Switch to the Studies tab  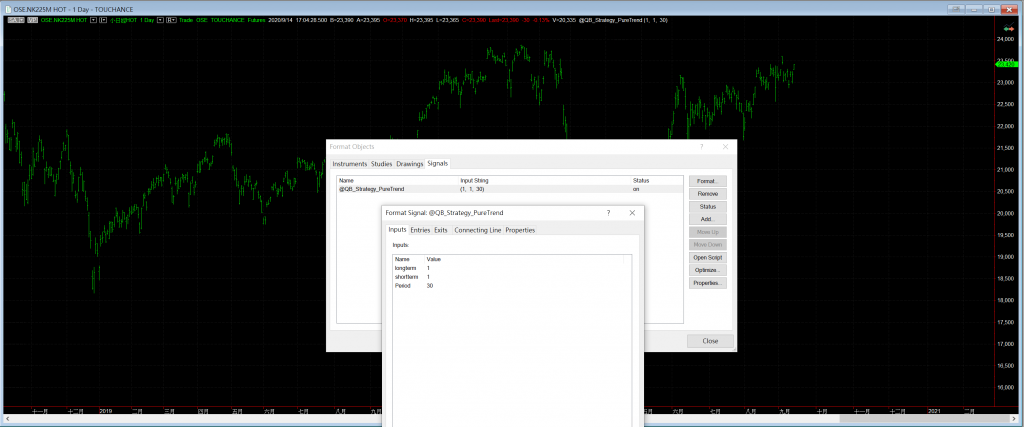coord(381,163)
